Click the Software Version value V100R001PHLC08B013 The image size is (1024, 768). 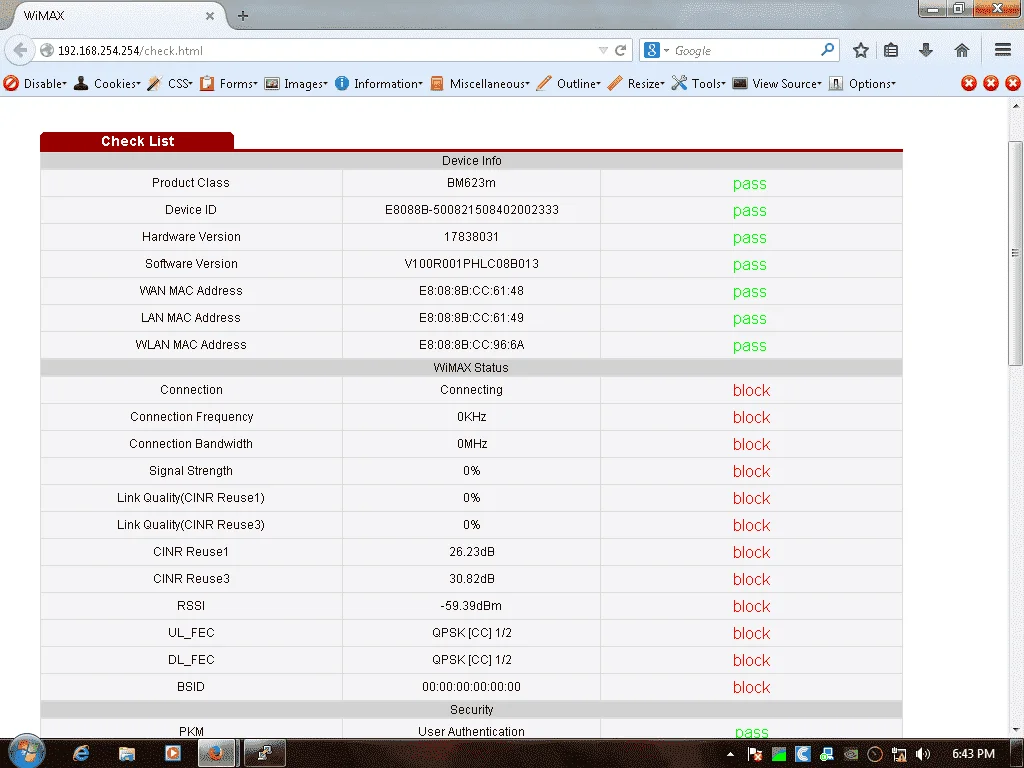[x=472, y=264]
